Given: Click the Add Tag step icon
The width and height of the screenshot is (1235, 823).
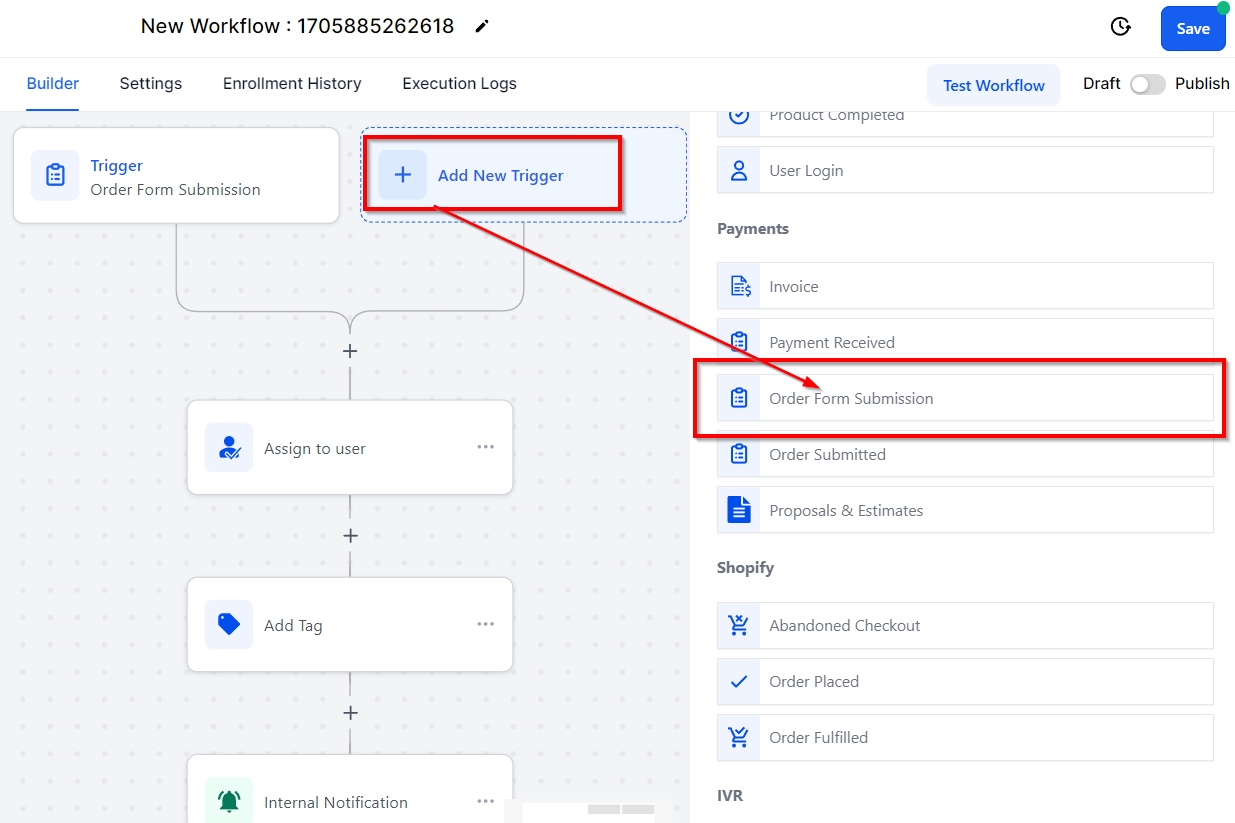Looking at the screenshot, I should (229, 625).
